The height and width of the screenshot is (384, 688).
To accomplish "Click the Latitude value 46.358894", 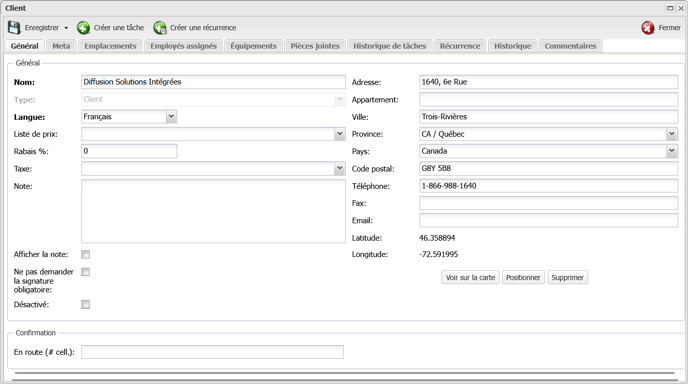I will 437,238.
